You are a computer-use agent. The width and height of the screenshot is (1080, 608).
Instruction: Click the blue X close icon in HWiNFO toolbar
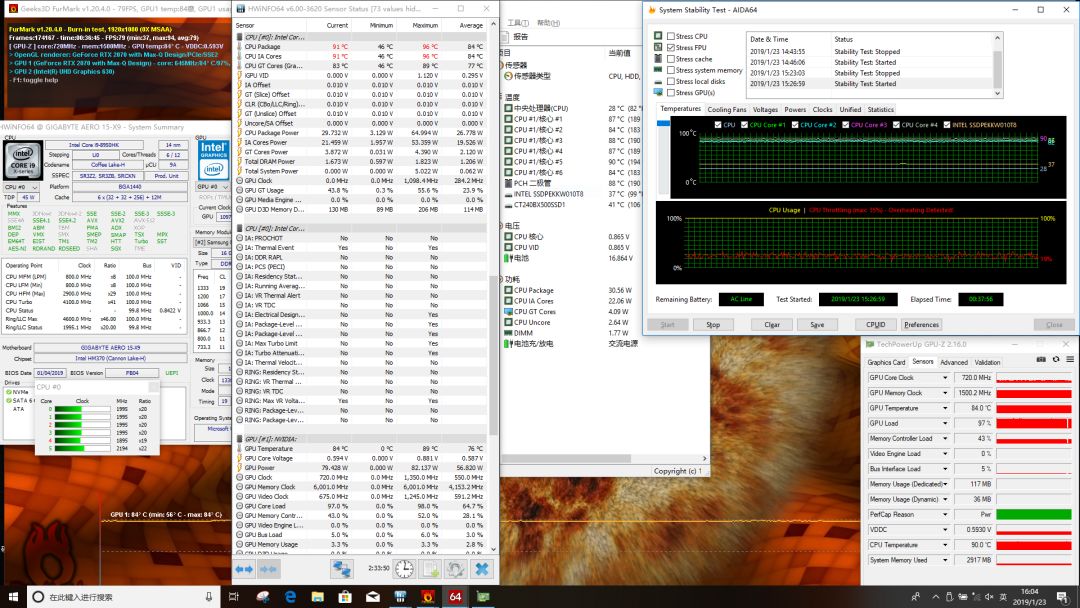point(482,568)
